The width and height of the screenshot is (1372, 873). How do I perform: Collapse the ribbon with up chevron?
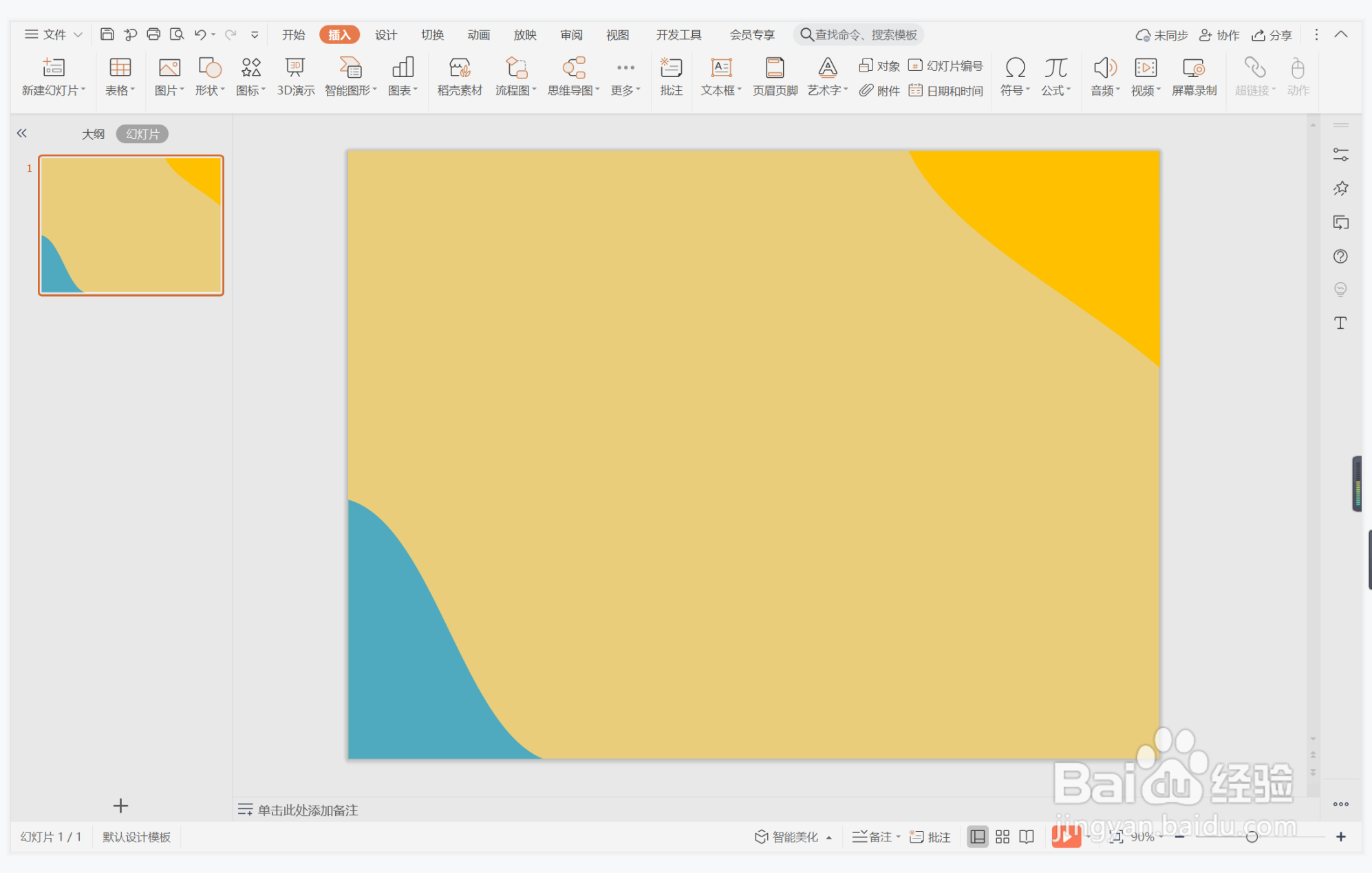tap(1340, 34)
